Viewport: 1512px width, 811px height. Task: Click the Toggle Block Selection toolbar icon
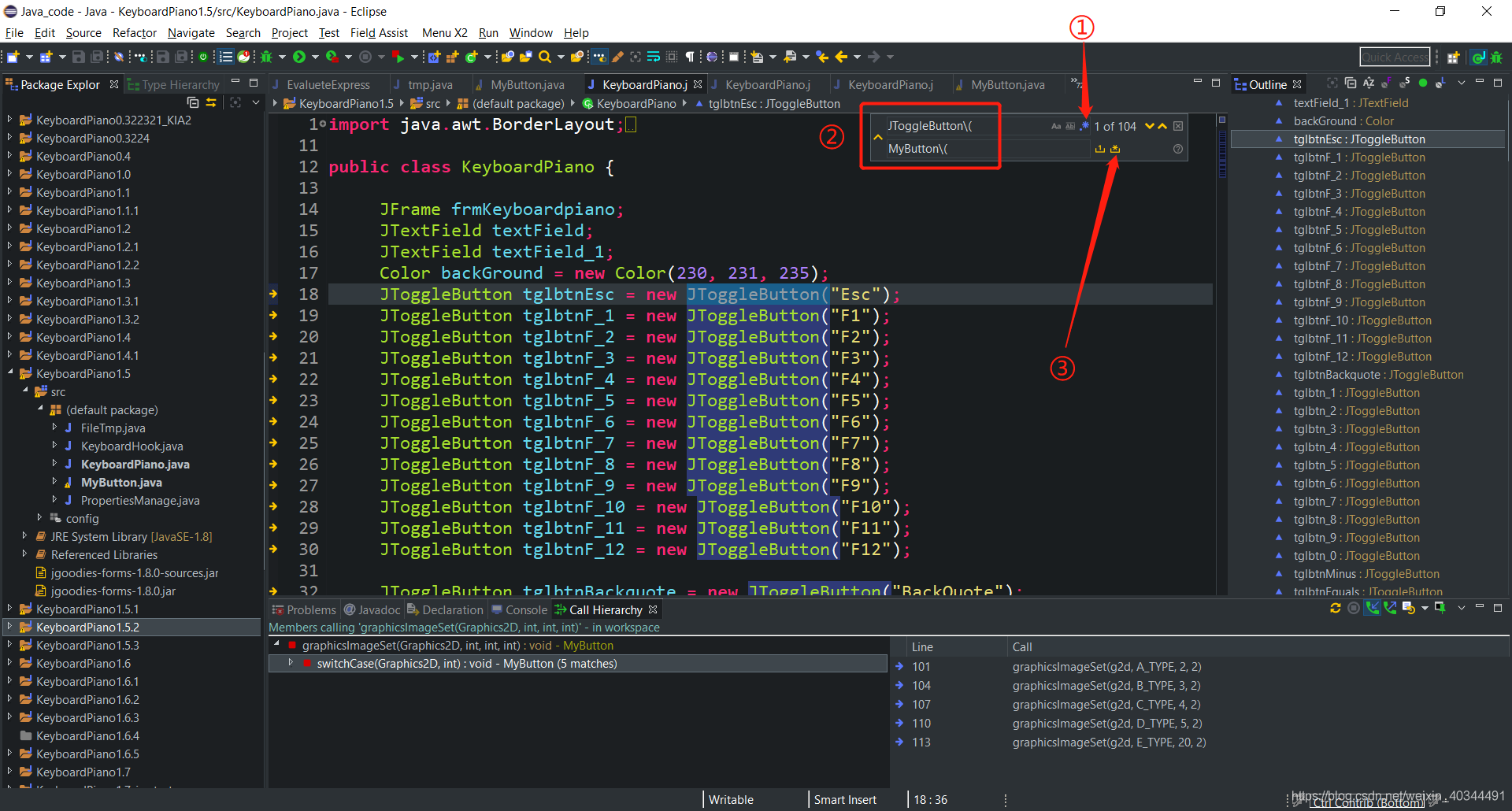671,57
